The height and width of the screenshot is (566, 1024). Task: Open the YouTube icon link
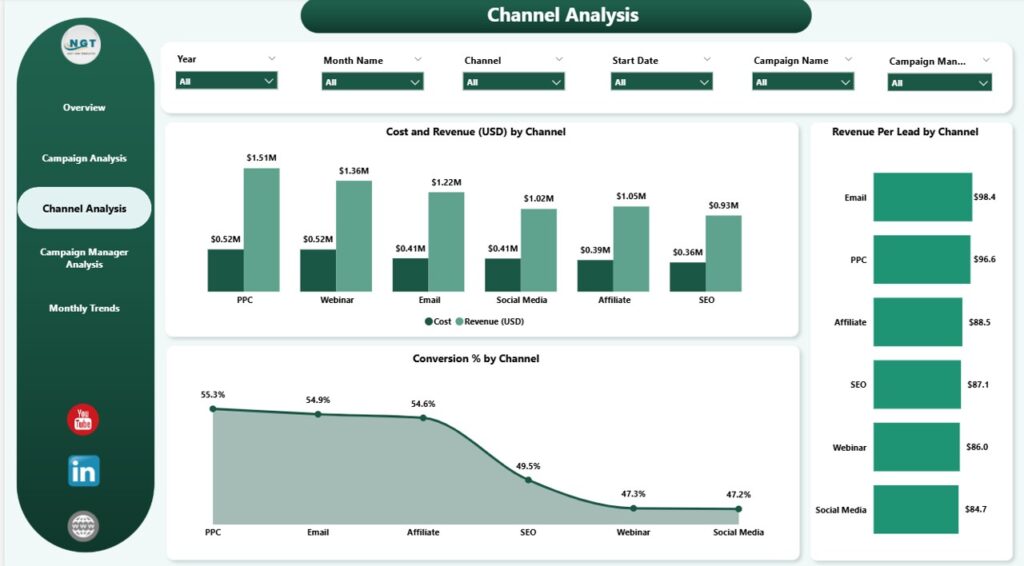coord(83,420)
